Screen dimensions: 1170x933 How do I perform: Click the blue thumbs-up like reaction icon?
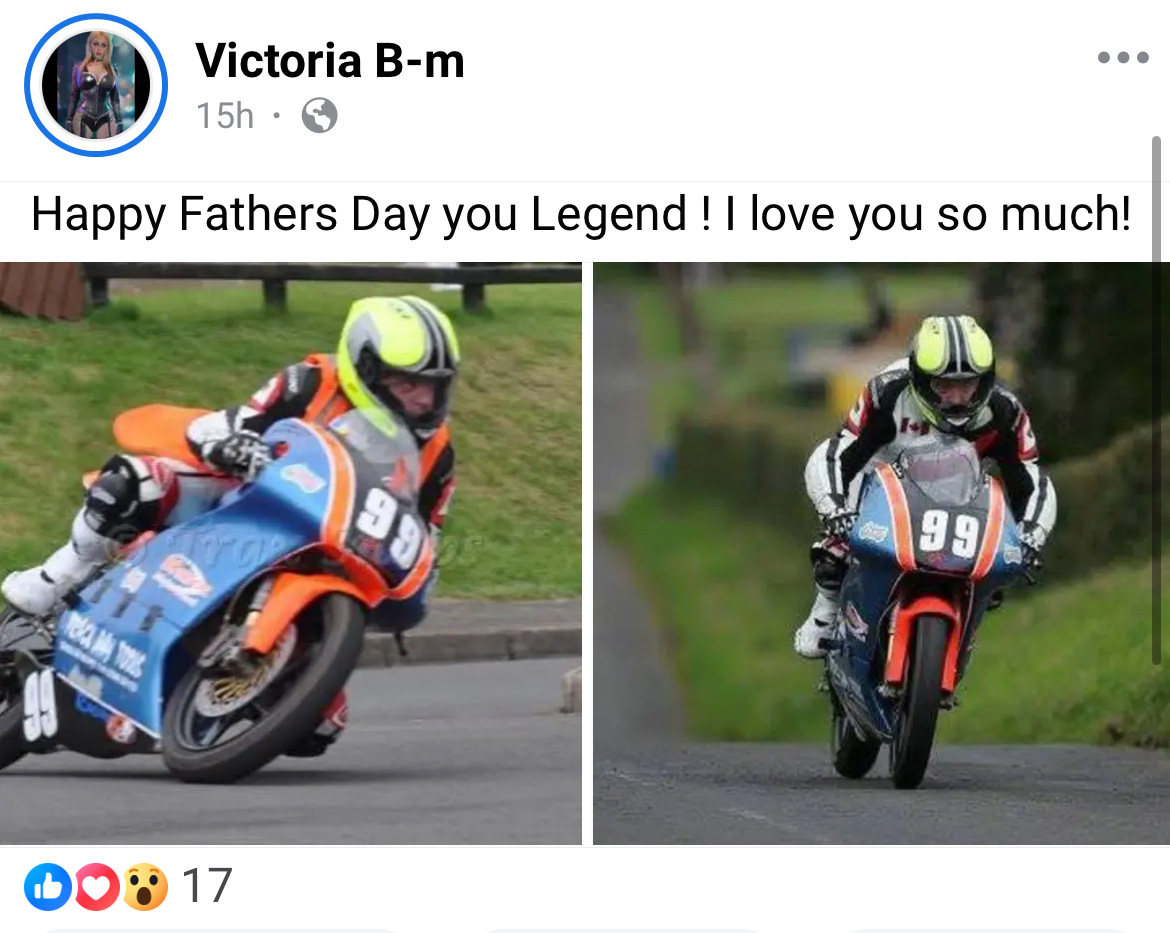pyautogui.click(x=48, y=886)
